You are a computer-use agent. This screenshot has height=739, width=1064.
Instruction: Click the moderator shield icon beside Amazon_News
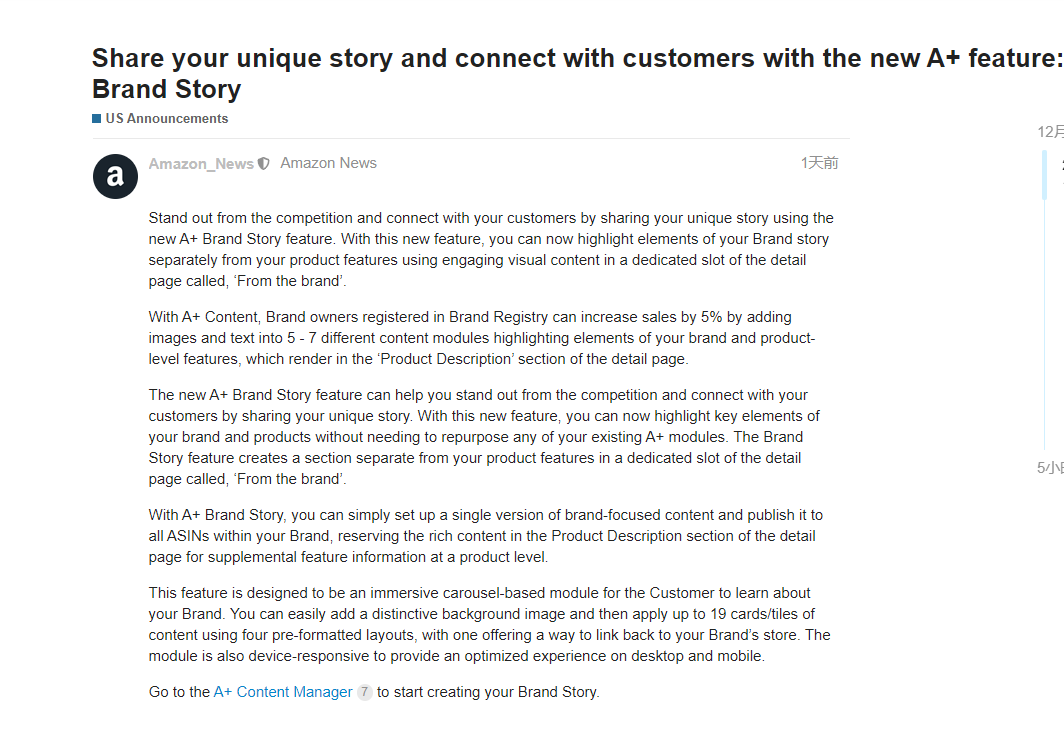coord(264,164)
